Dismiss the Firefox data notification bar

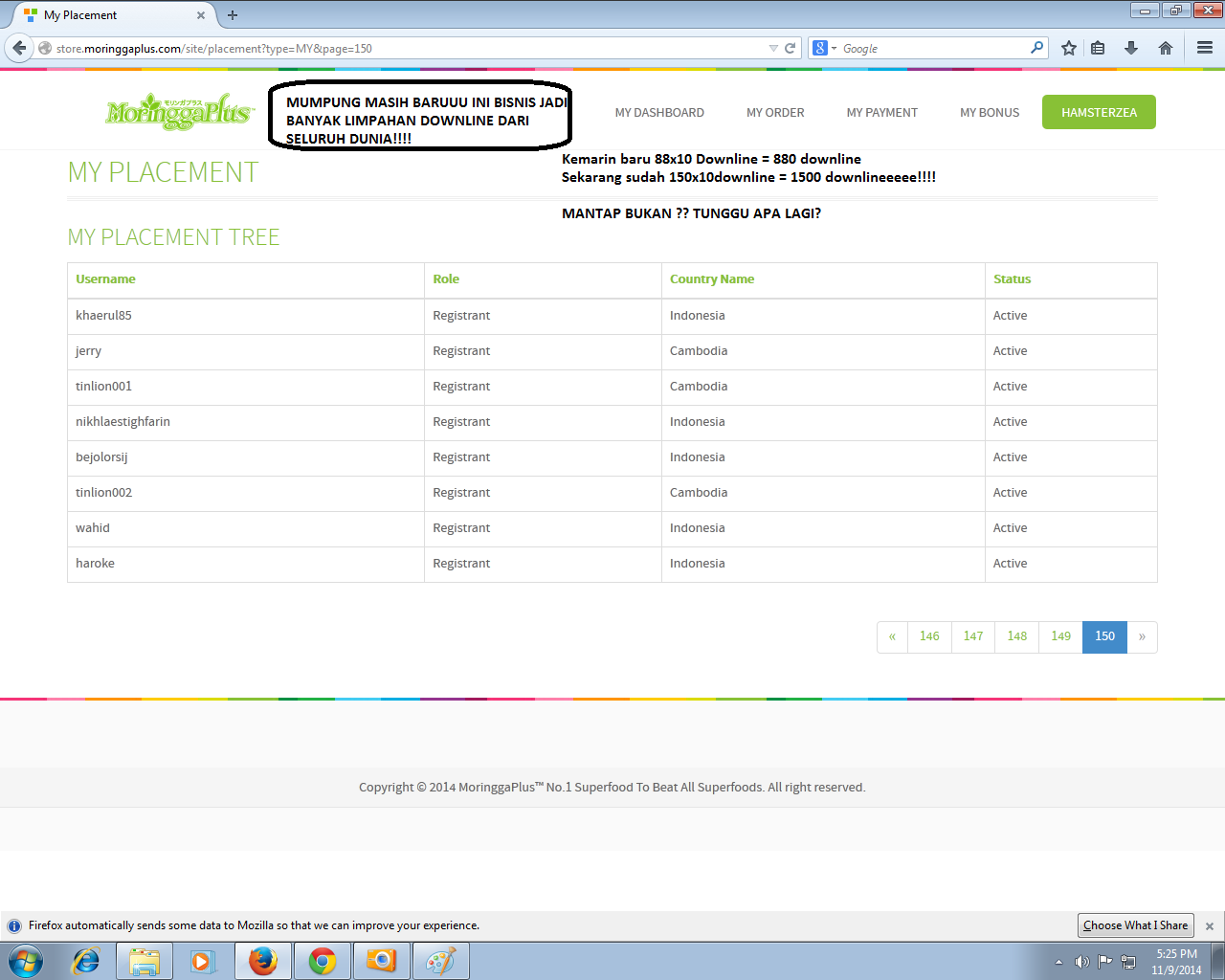pyautogui.click(x=1210, y=926)
